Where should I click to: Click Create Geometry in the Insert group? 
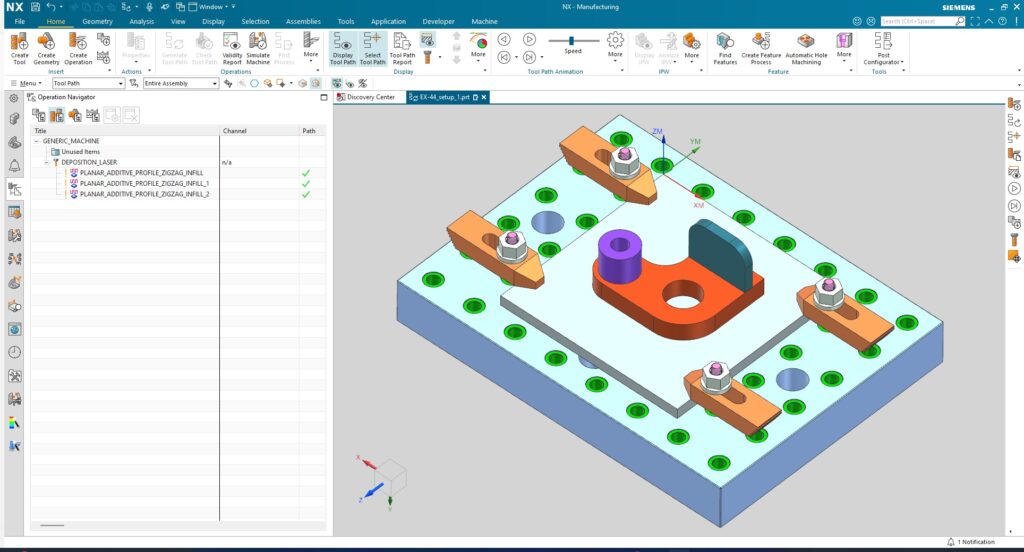point(46,47)
